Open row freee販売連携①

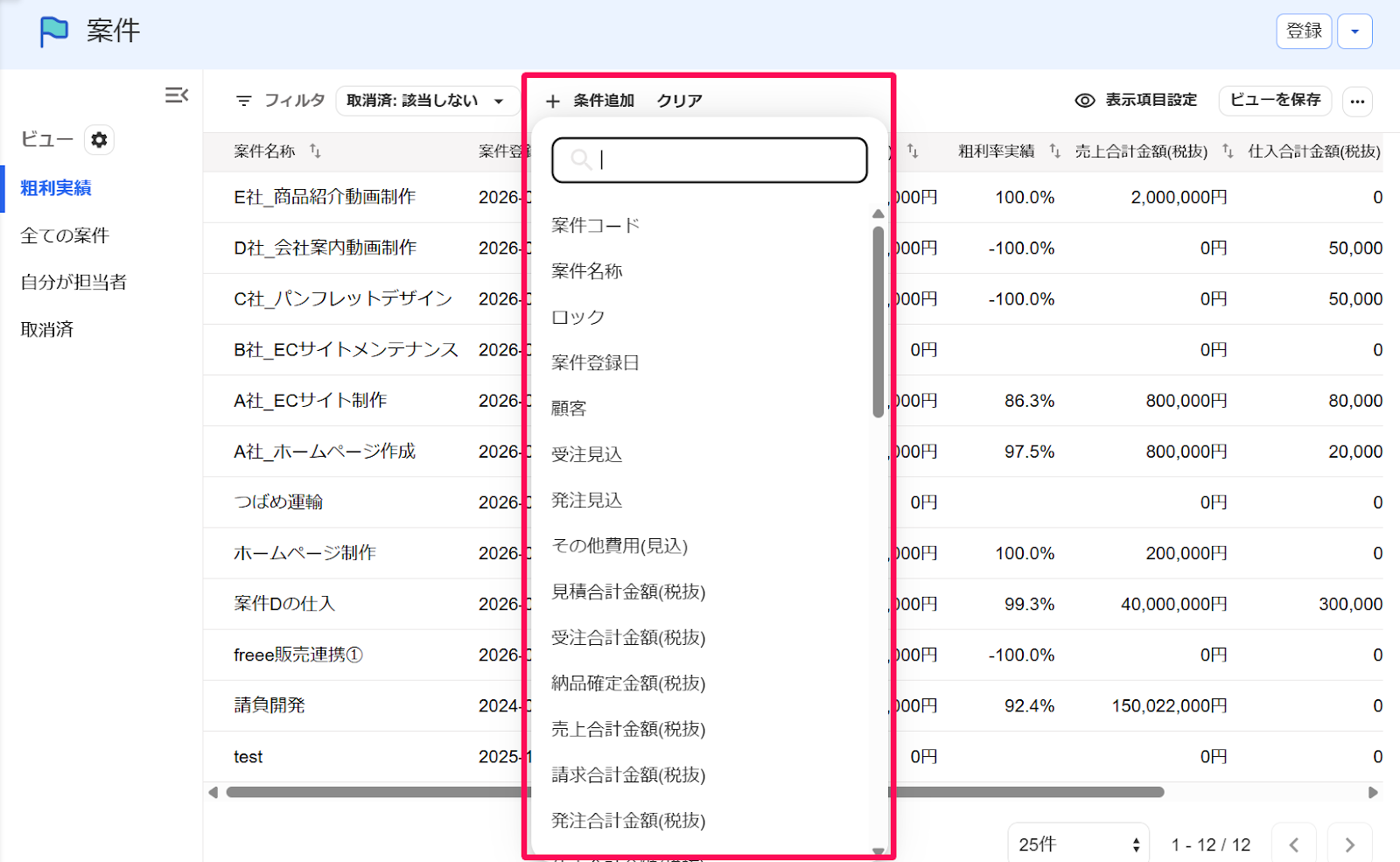(x=298, y=655)
